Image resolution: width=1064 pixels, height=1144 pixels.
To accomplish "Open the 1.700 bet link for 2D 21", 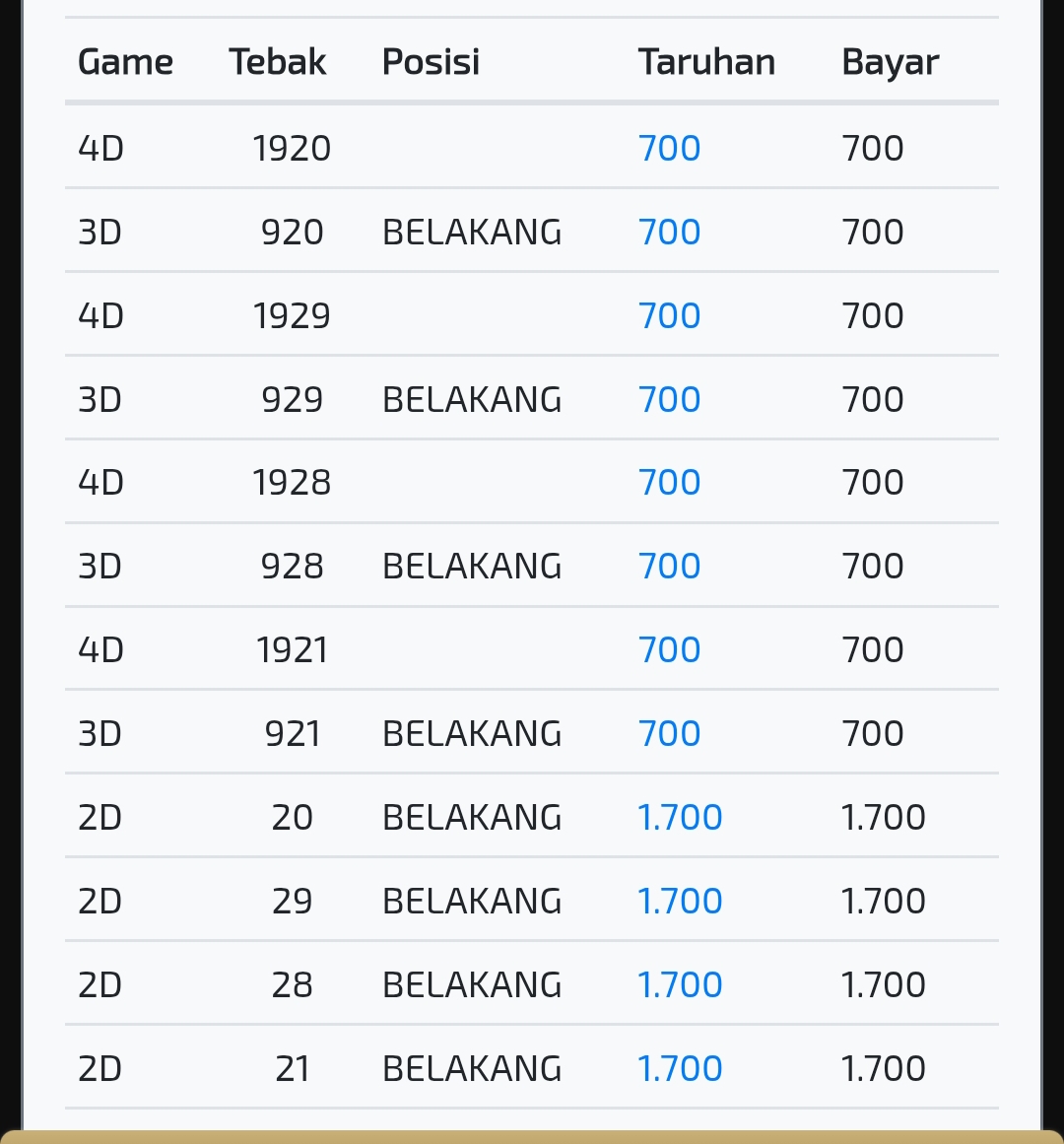I will pos(680,1069).
